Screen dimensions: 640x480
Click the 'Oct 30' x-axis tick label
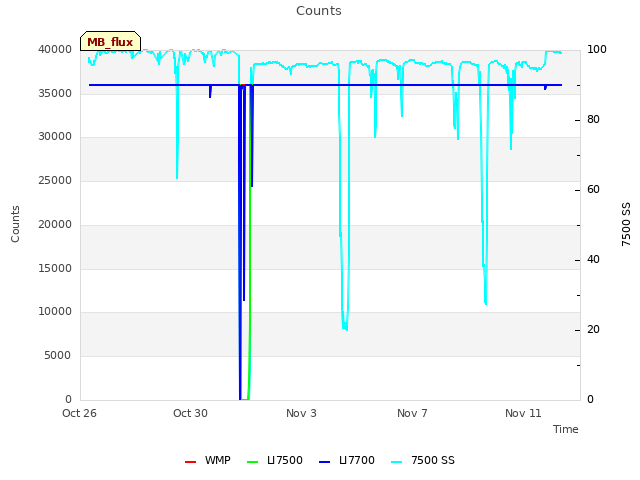pos(190,413)
